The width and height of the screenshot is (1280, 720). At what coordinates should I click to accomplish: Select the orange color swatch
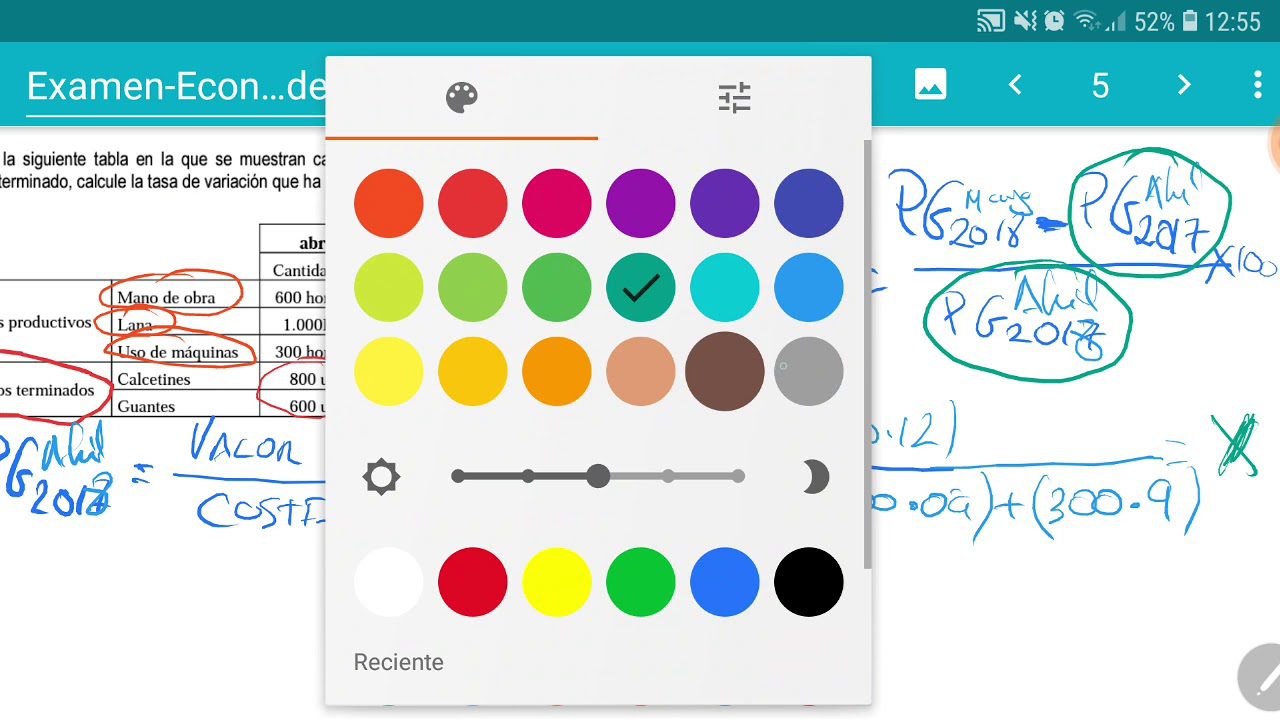[x=557, y=371]
